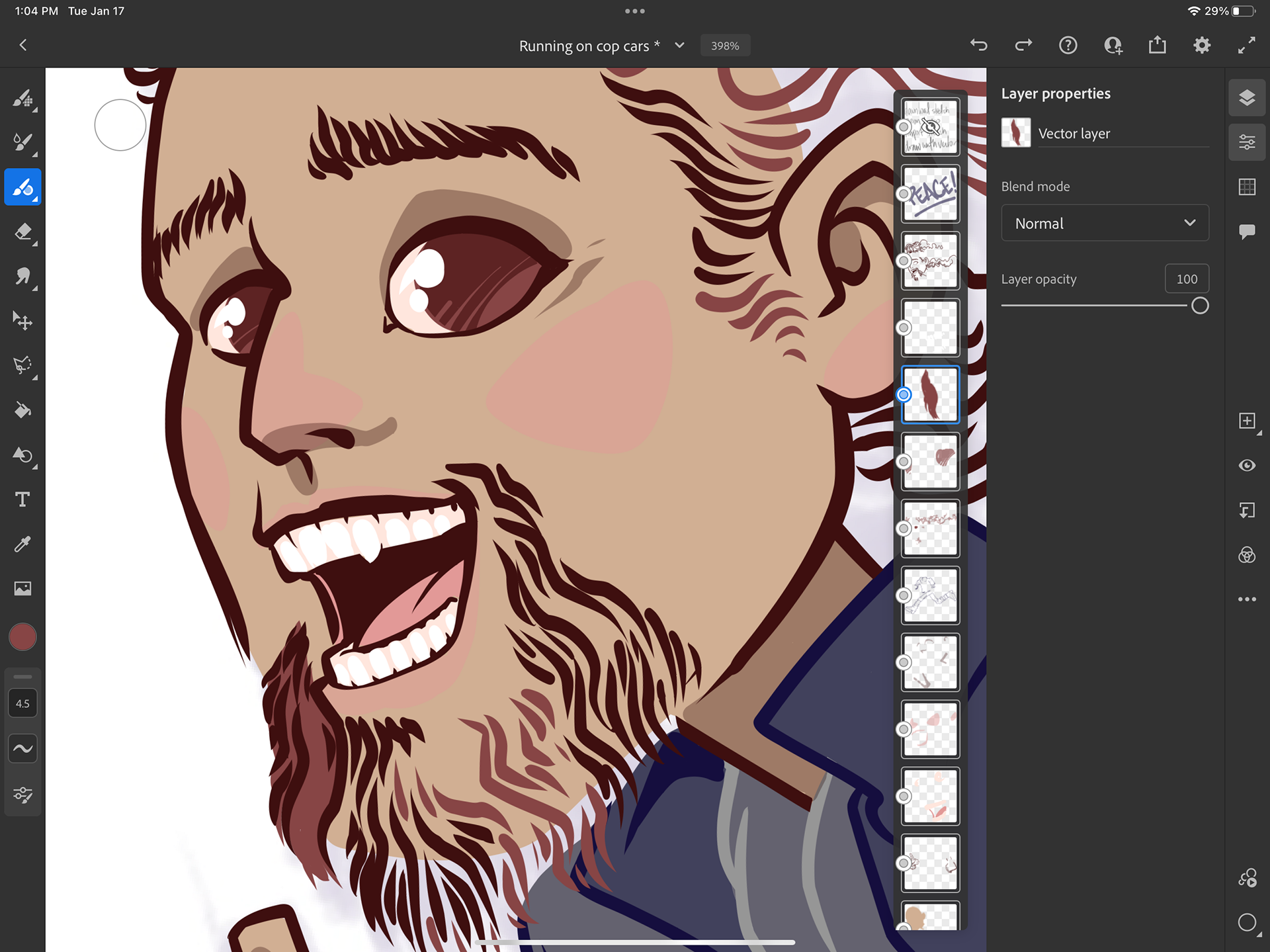Open Appearance blend circles icon

1247,554
